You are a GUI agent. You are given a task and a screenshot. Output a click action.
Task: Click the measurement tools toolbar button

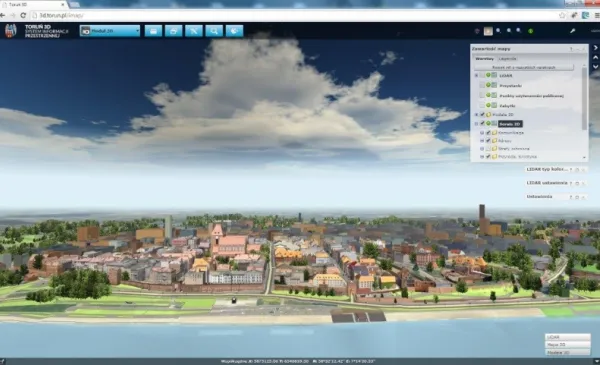(x=194, y=31)
